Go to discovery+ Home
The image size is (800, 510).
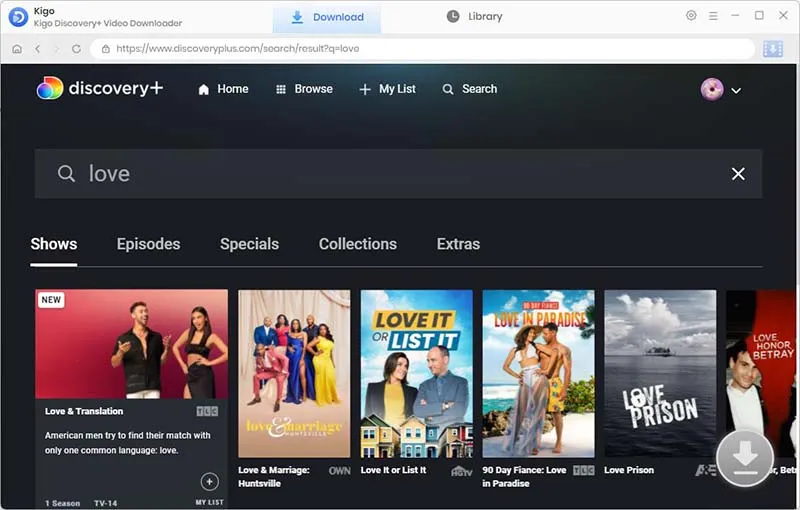pos(223,89)
